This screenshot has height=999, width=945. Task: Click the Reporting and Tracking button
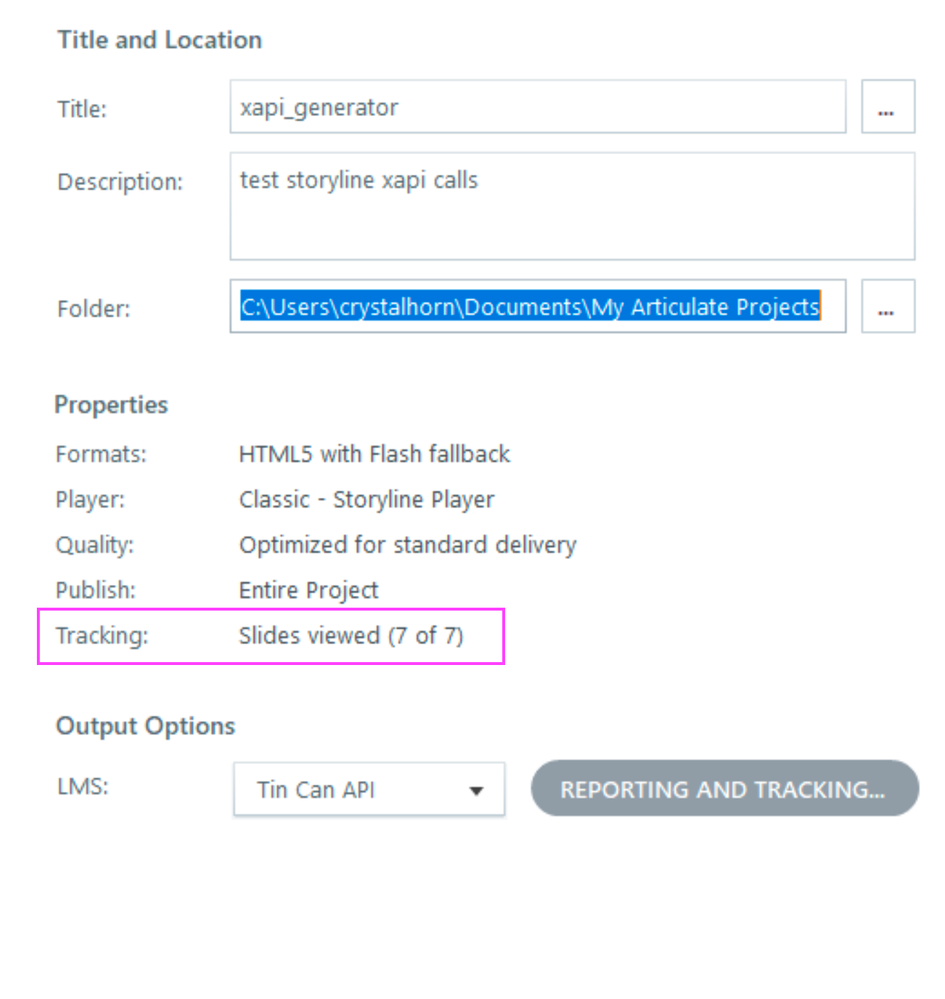724,789
